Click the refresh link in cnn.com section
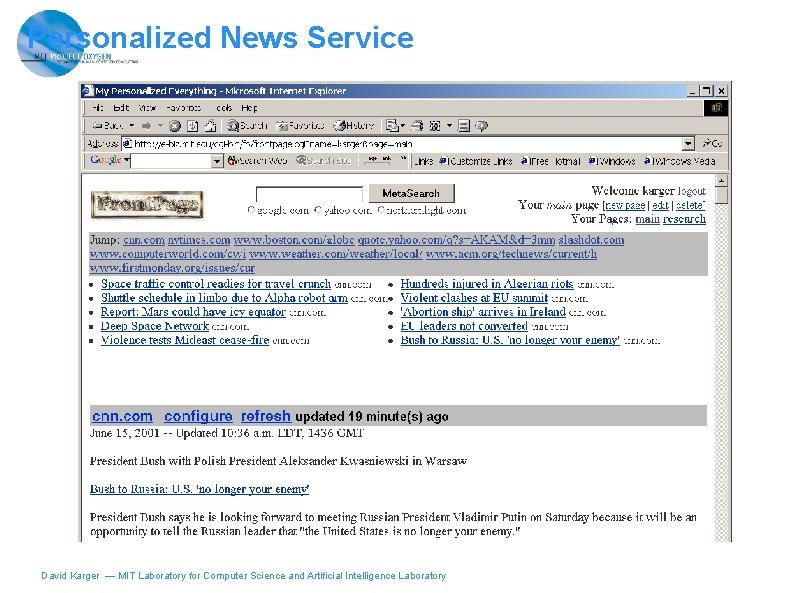The image size is (791, 593). 266,416
